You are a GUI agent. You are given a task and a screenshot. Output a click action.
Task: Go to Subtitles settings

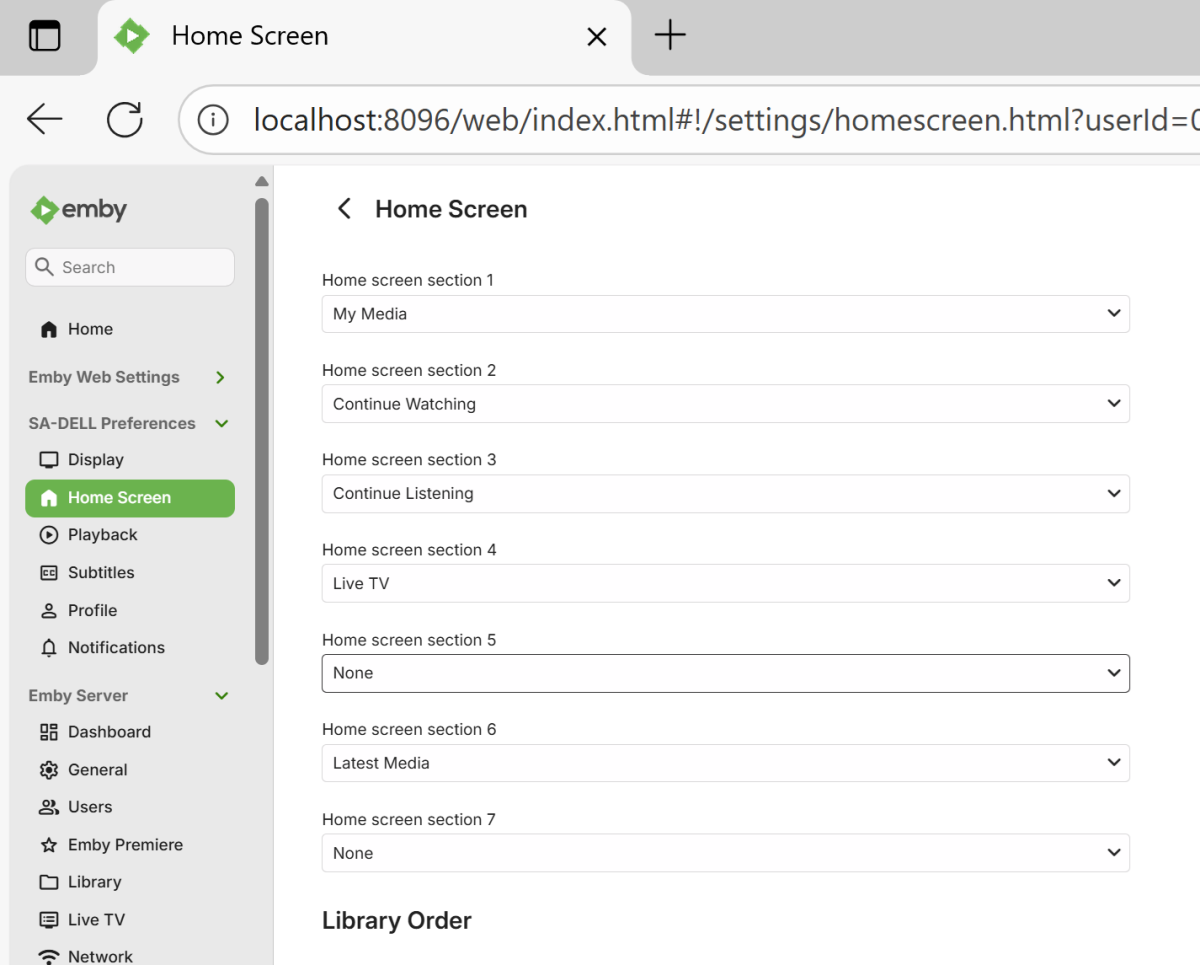100,573
